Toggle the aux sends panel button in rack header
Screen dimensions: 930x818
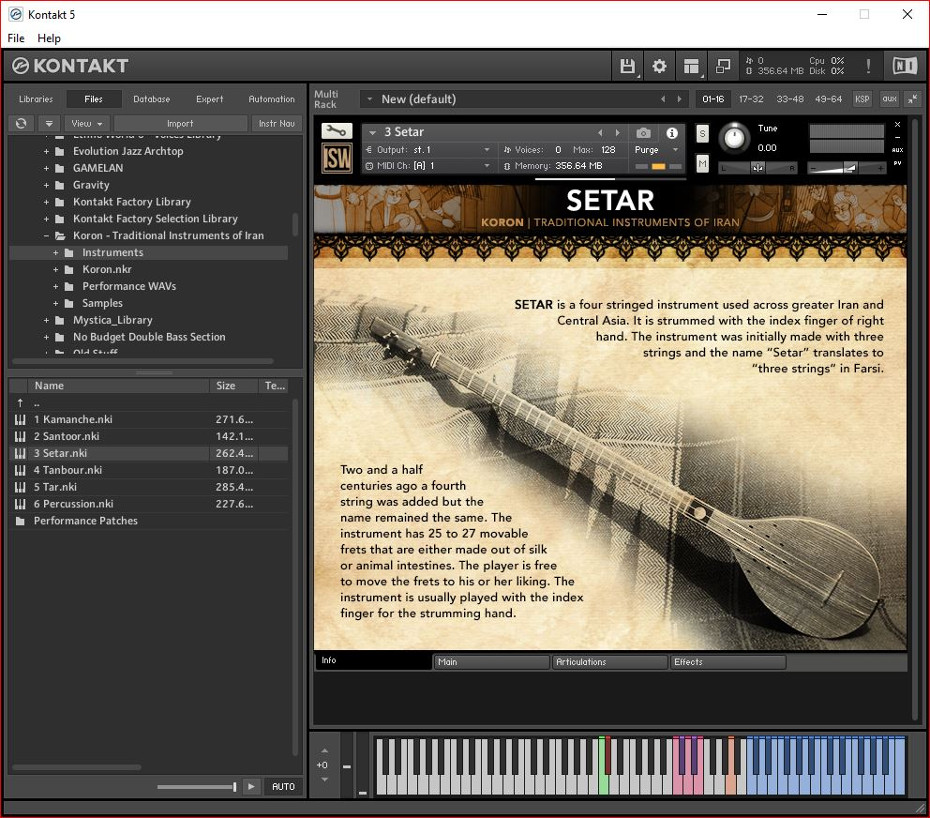889,99
